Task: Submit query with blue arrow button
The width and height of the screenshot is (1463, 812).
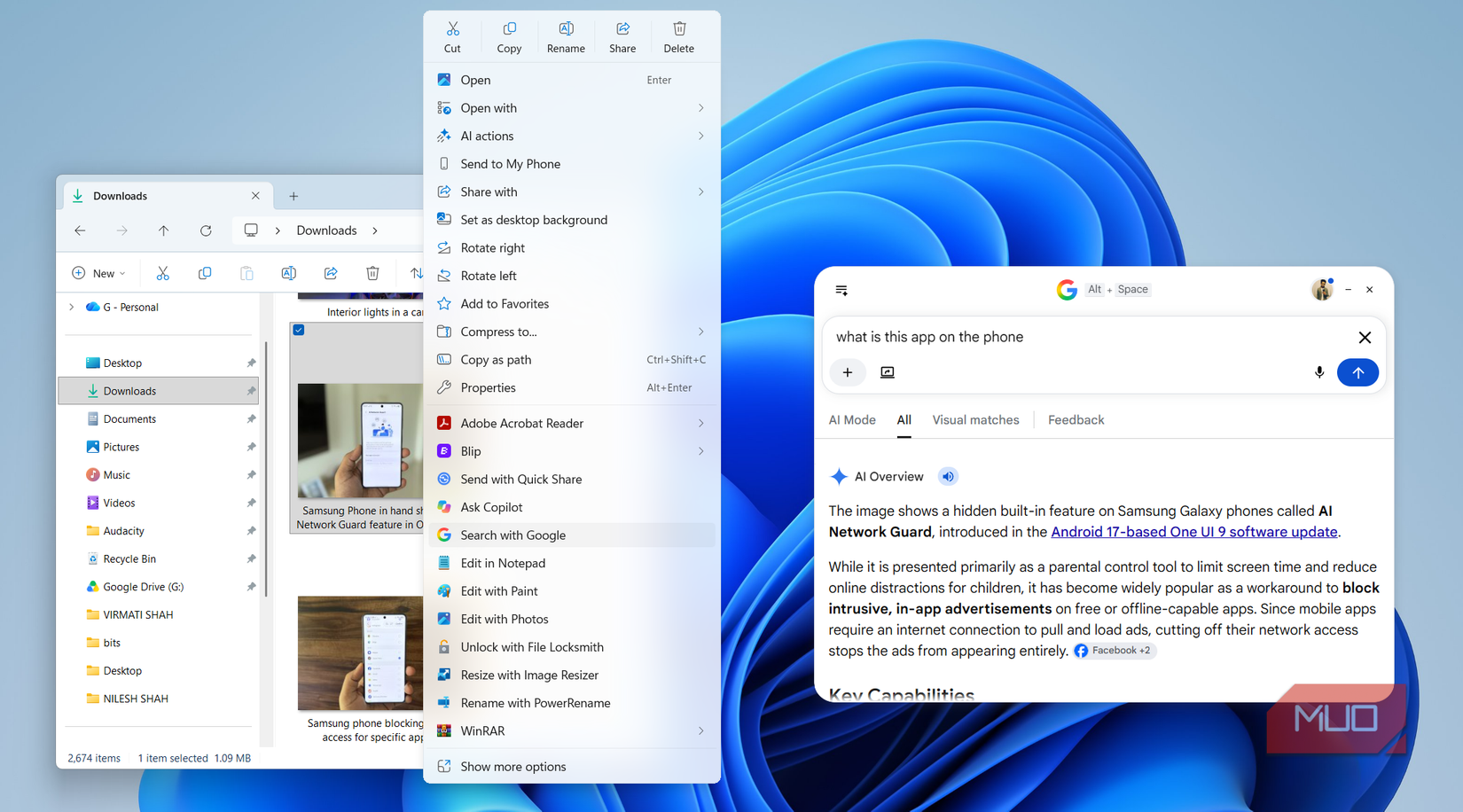Action: click(1357, 372)
